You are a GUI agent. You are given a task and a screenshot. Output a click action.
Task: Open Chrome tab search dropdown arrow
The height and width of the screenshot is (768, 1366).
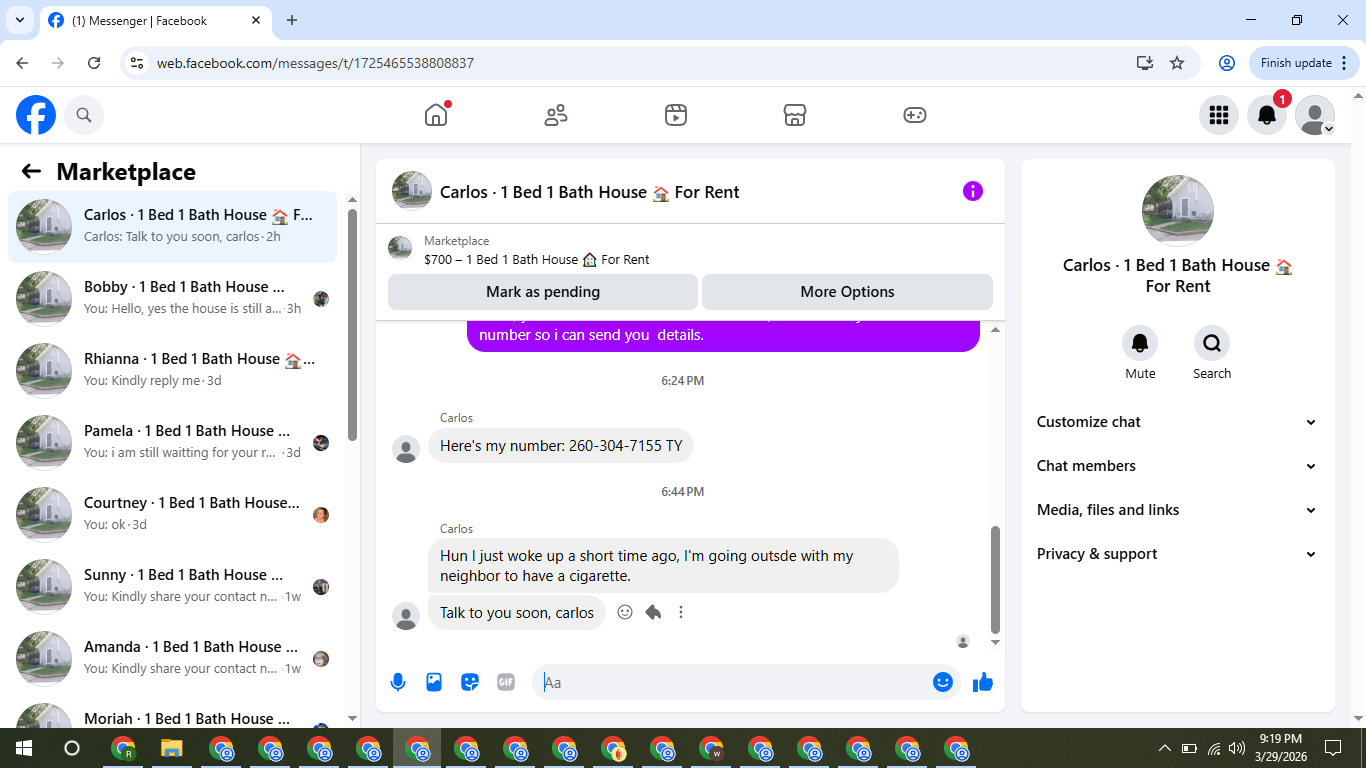coord(19,20)
